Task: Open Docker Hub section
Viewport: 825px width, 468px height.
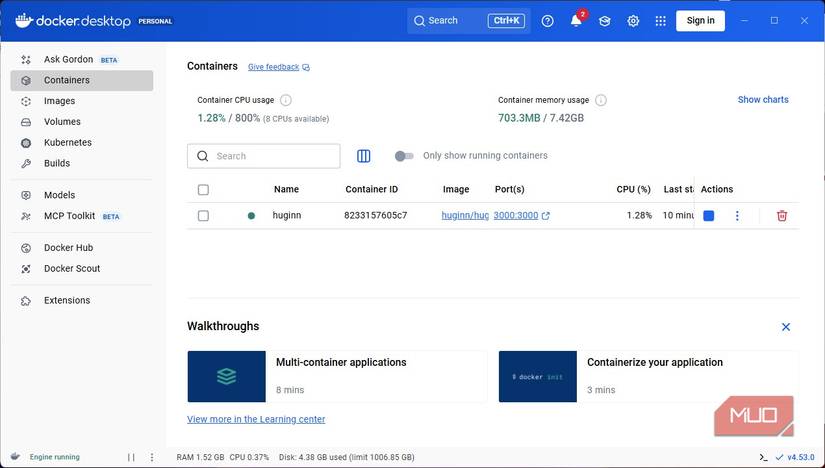Action: (82, 247)
